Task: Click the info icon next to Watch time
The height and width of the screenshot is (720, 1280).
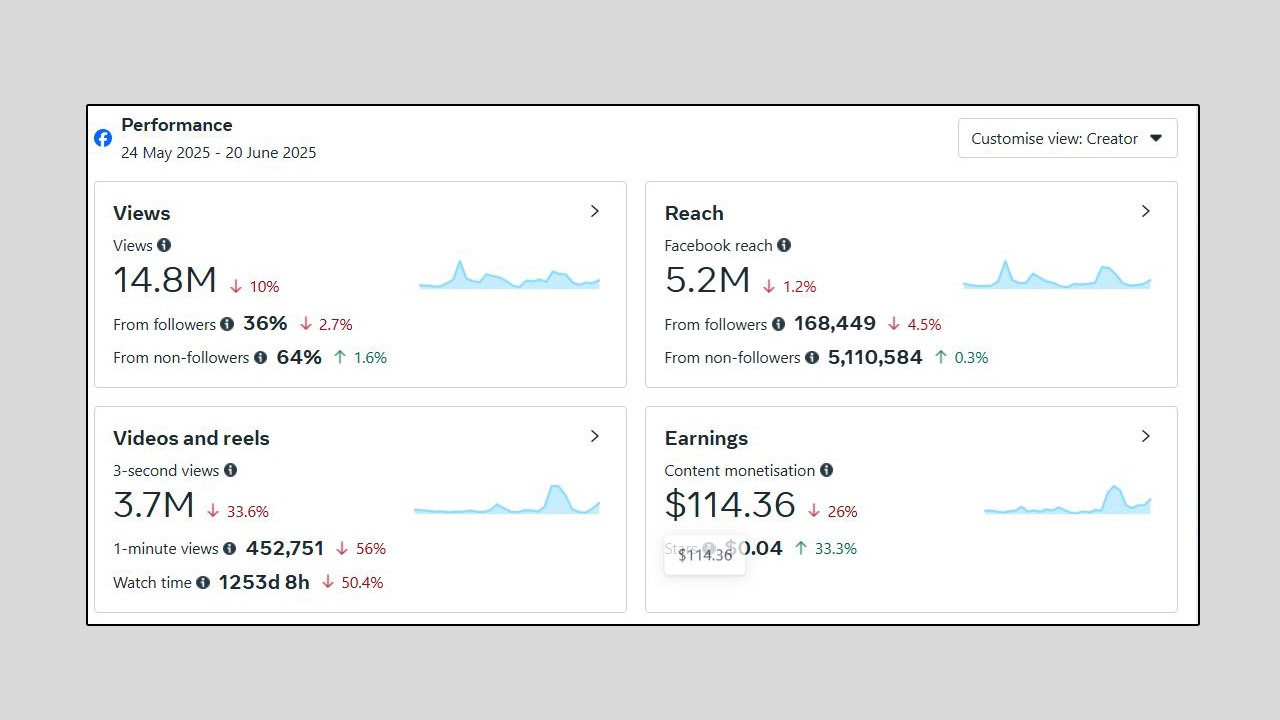Action: [x=203, y=582]
